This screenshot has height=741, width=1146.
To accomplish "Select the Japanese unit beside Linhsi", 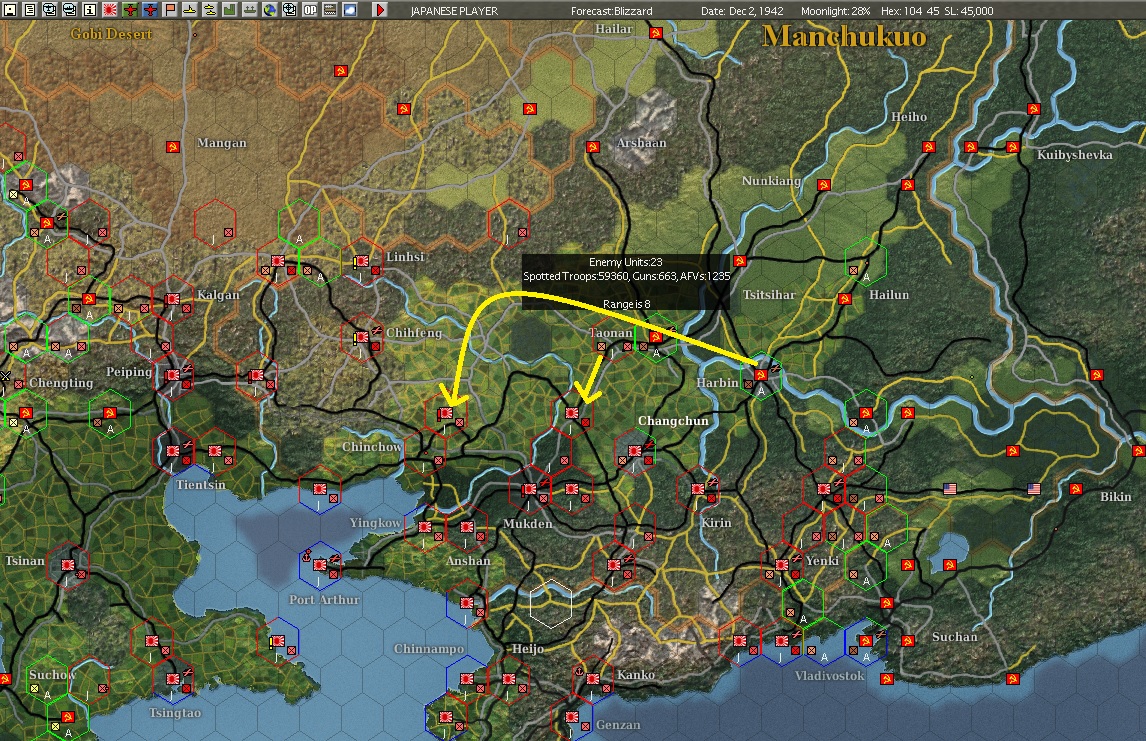I will pyautogui.click(x=362, y=261).
